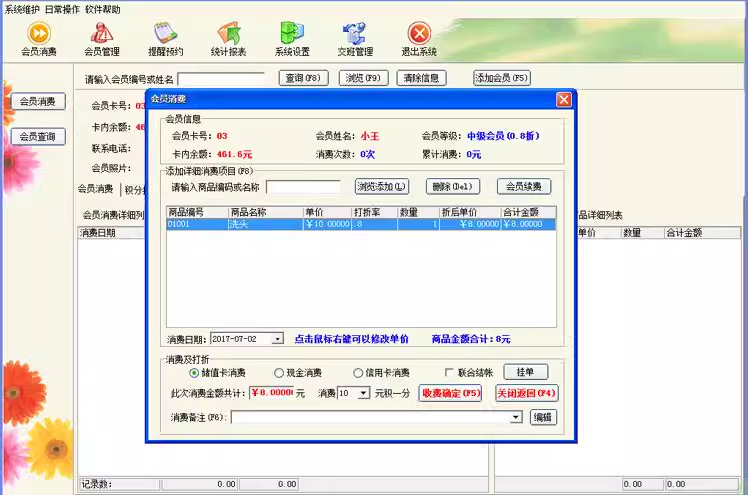This screenshot has width=748, height=495.
Task: Click 中级会员(0.8折) level text
Action: tap(503, 136)
